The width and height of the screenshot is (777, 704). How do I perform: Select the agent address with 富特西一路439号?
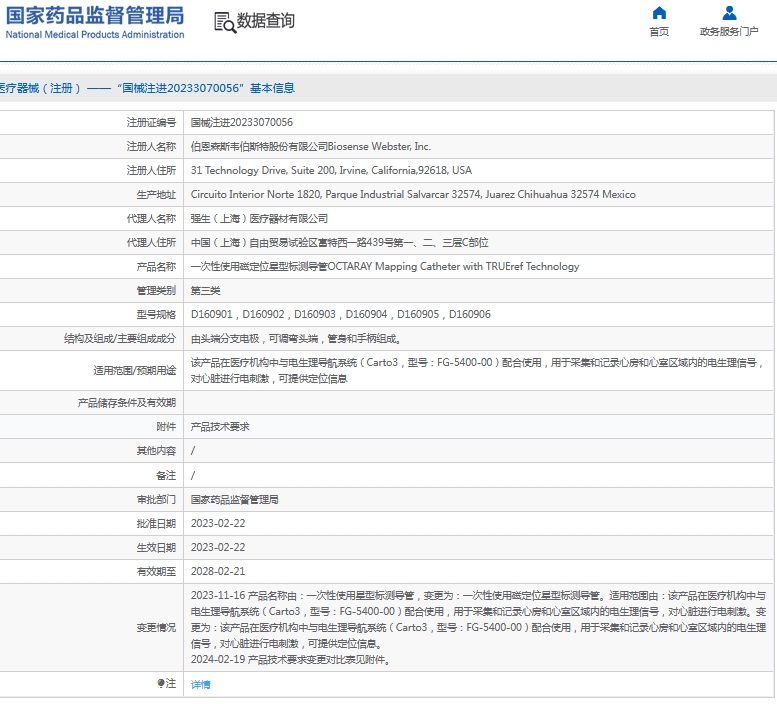(339, 243)
